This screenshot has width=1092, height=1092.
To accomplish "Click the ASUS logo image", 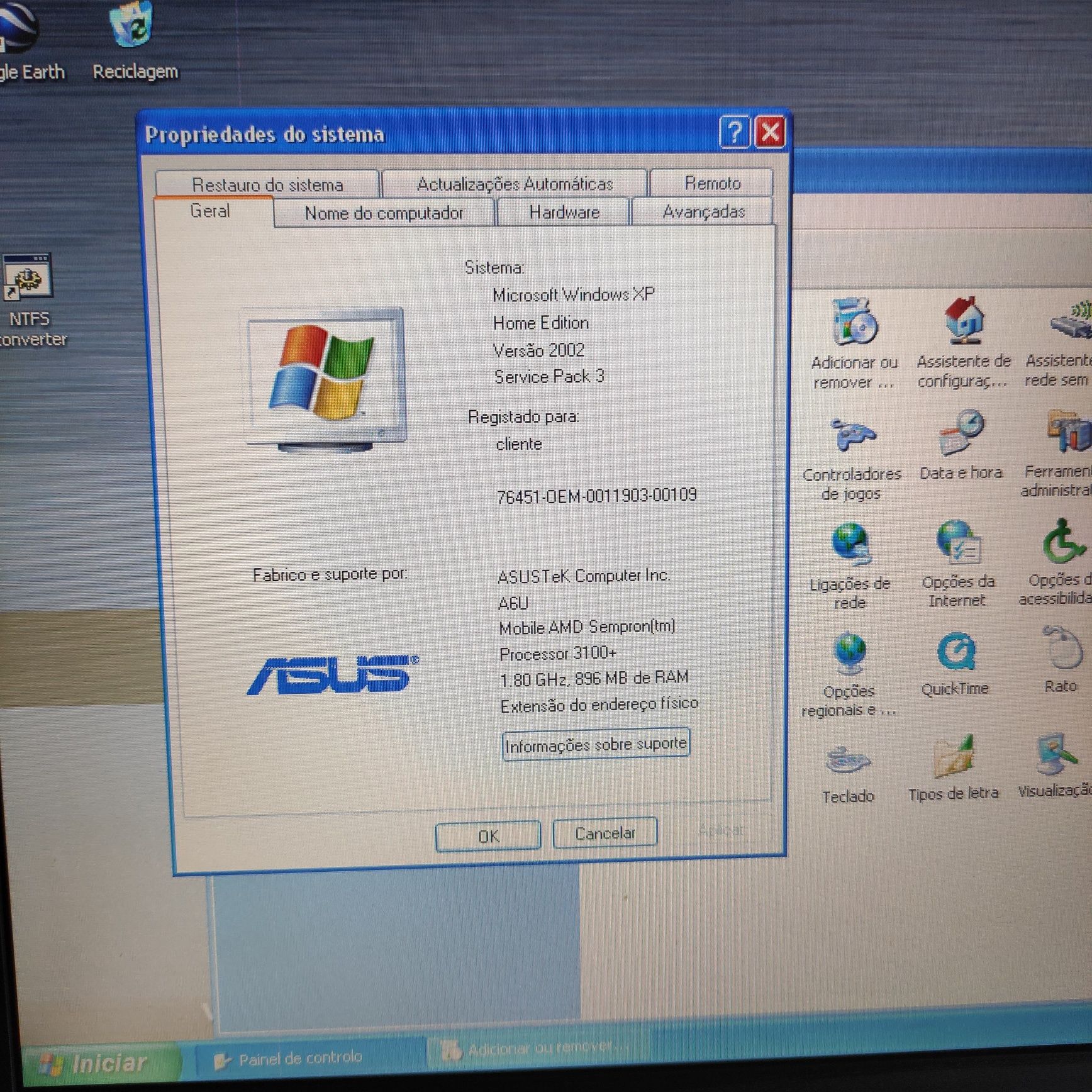I will click(333, 674).
